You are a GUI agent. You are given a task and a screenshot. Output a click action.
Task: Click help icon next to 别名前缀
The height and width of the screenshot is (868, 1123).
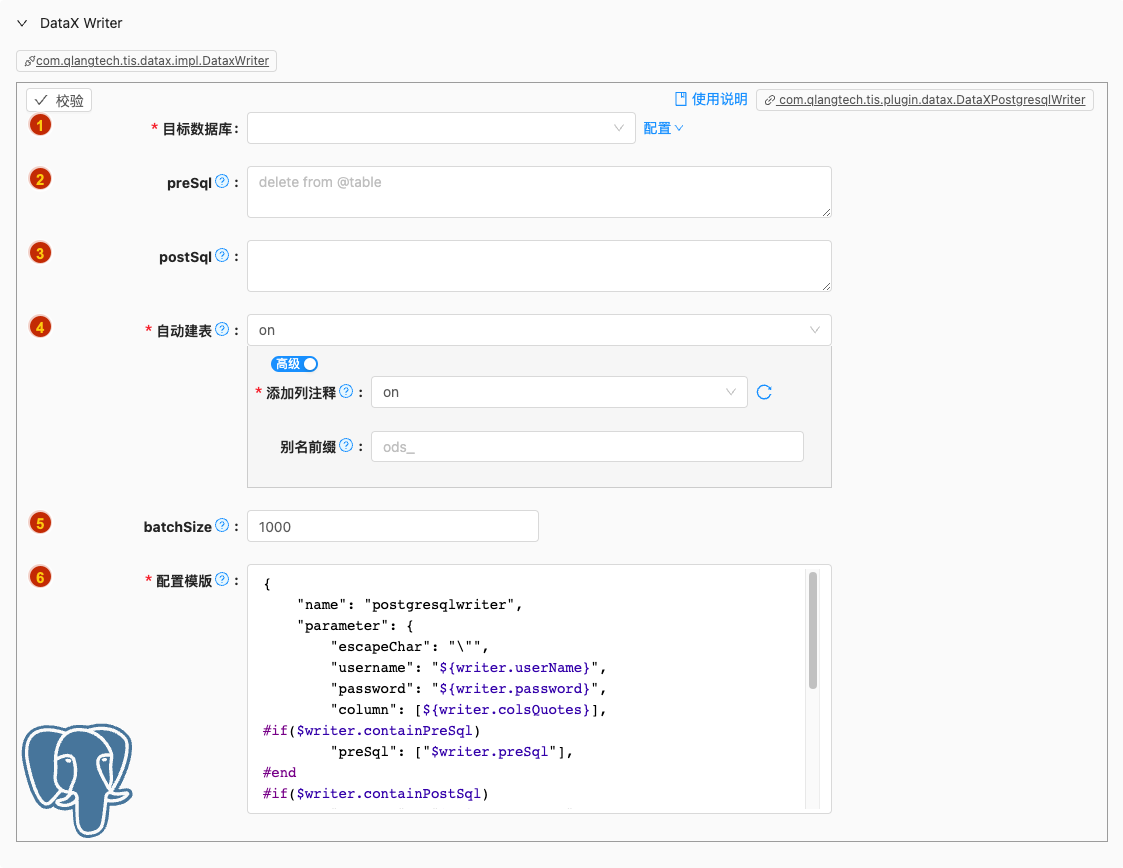pos(346,446)
